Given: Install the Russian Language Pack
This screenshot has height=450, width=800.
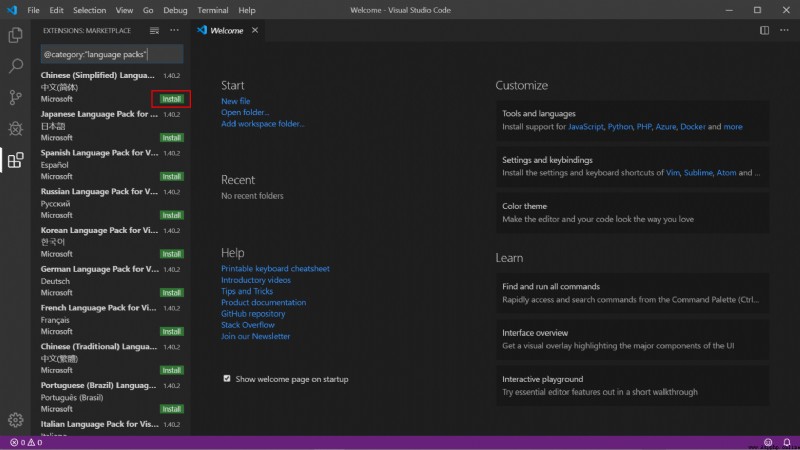Looking at the screenshot, I should (171, 215).
